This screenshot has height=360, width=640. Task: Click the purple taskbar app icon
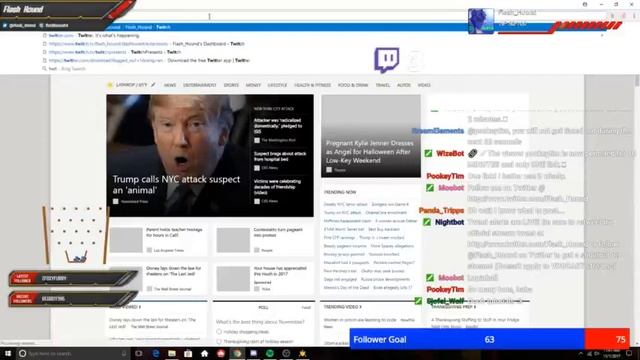[x=253, y=353]
